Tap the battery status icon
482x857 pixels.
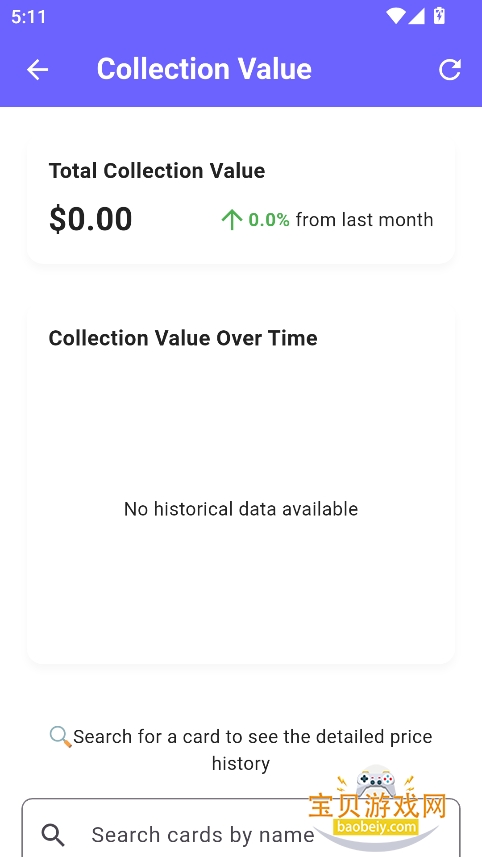tap(439, 16)
